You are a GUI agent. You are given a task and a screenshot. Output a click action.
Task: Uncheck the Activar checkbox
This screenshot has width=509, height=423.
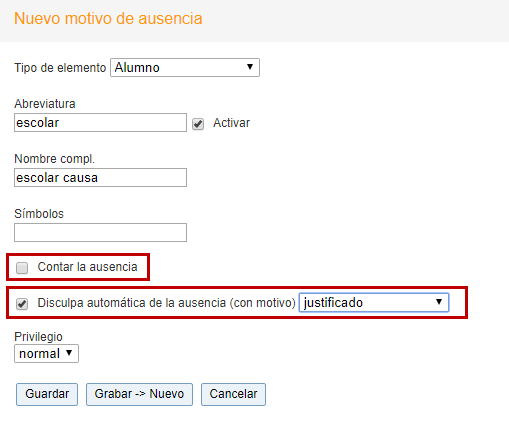coord(198,124)
